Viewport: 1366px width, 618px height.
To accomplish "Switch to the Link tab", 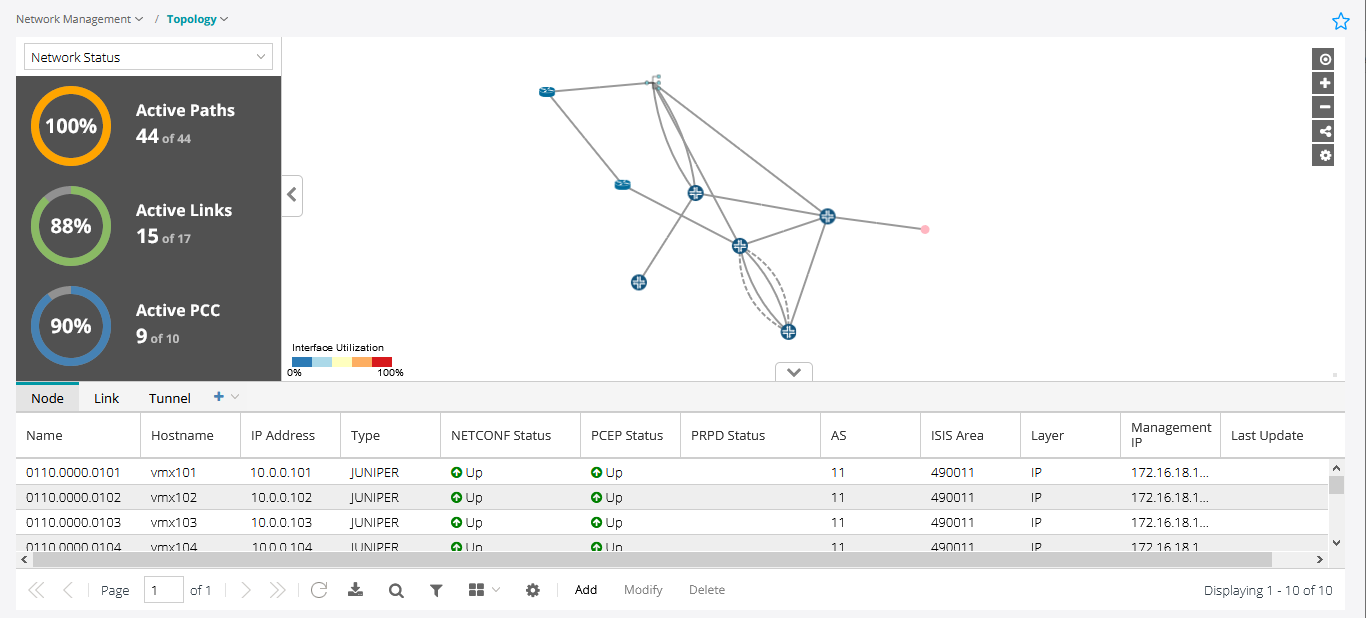I will (106, 397).
